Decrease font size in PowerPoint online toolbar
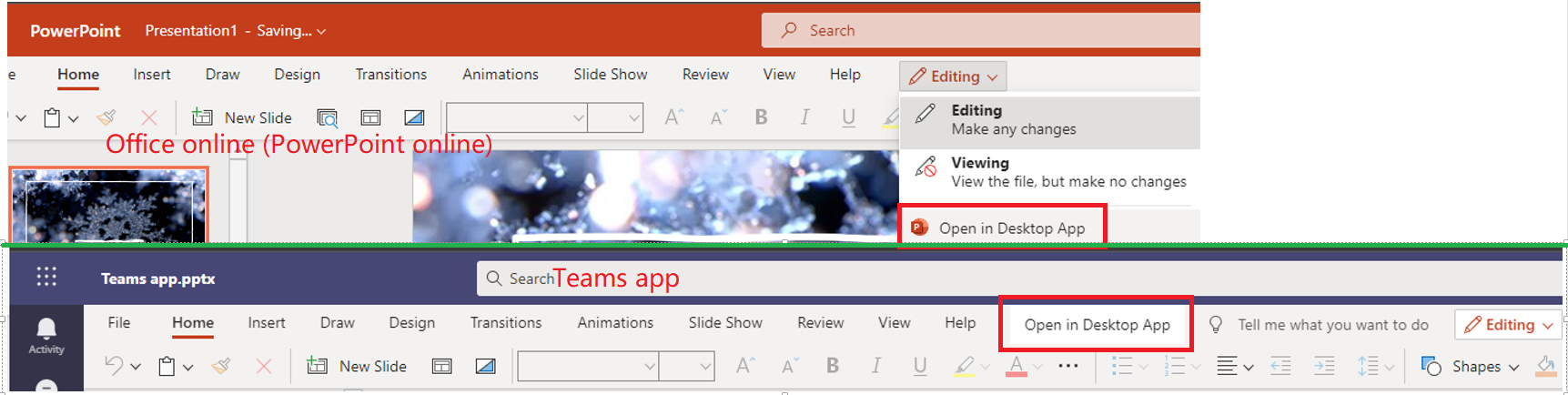Screen dimensions: 1568x395 [x=719, y=116]
